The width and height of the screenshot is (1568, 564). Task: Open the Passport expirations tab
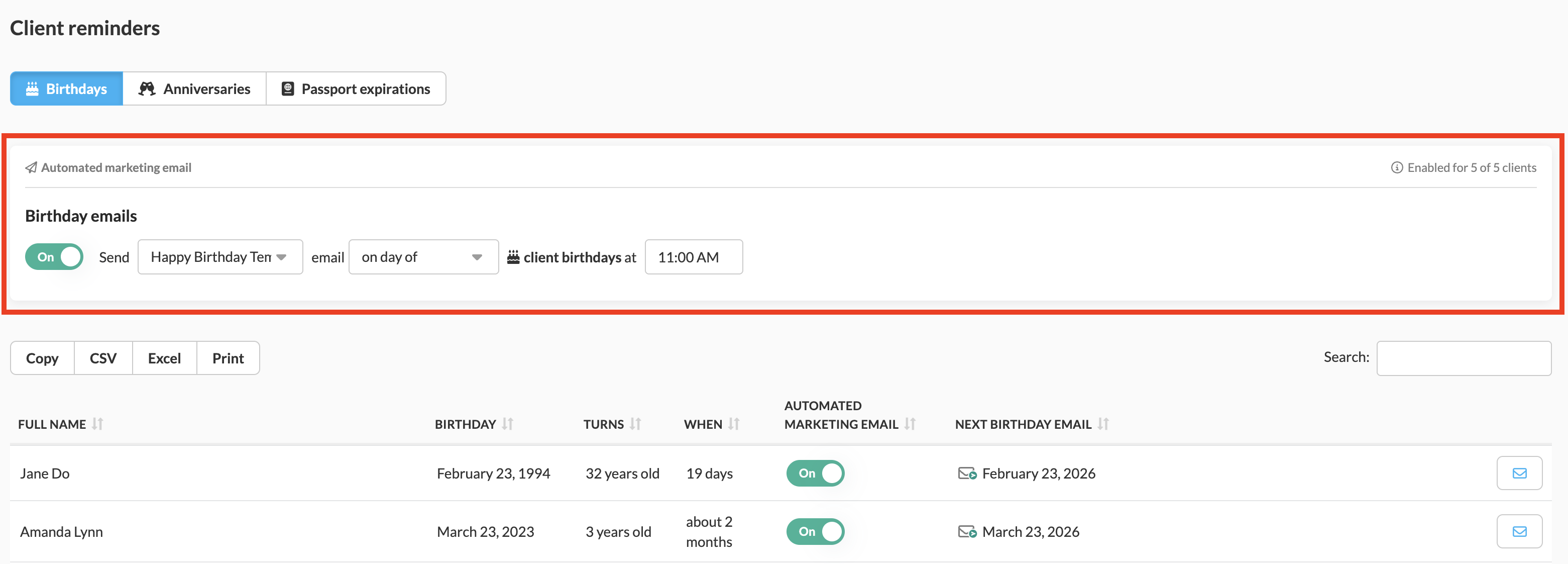[x=356, y=89]
